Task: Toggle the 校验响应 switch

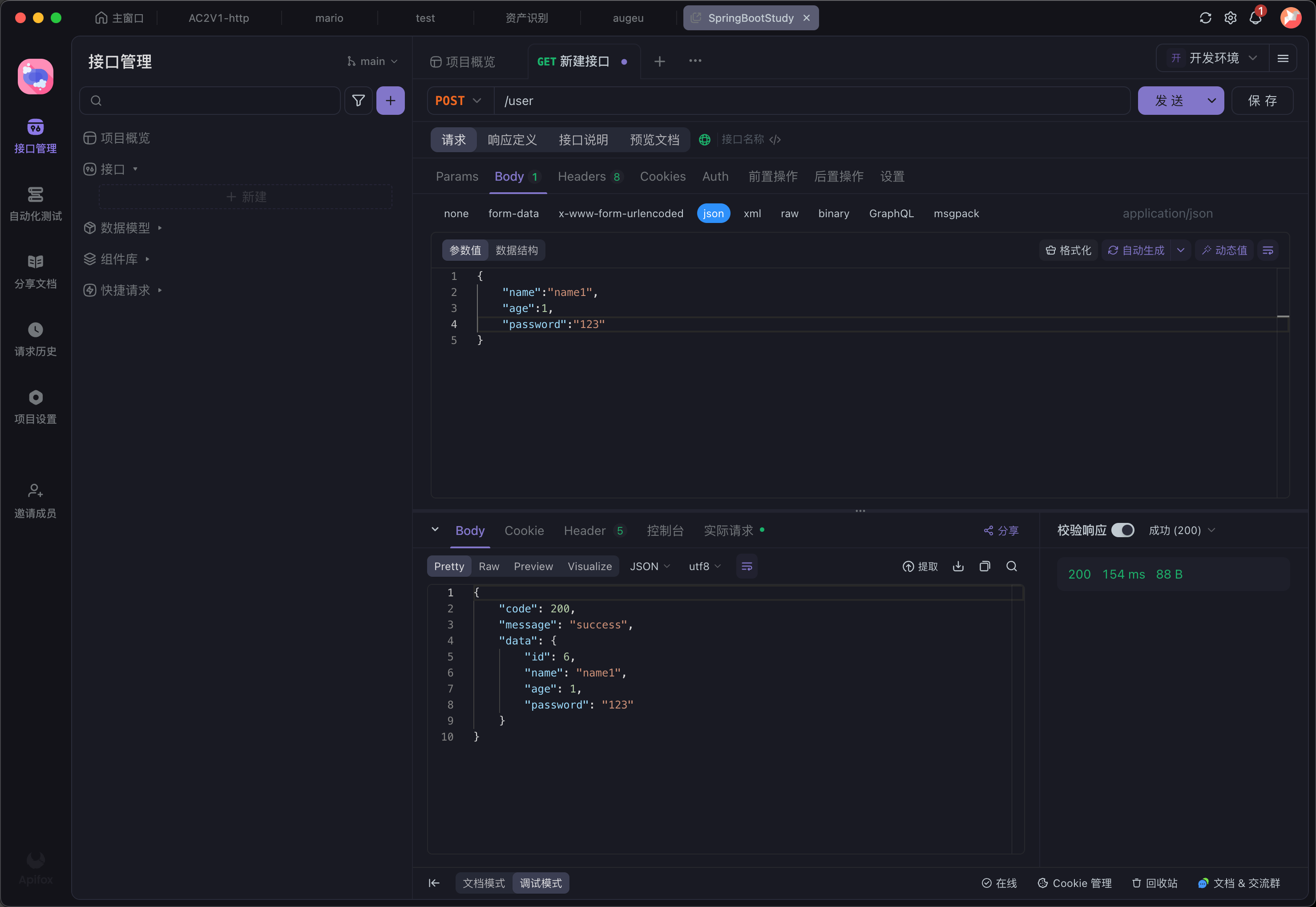Action: [1122, 530]
